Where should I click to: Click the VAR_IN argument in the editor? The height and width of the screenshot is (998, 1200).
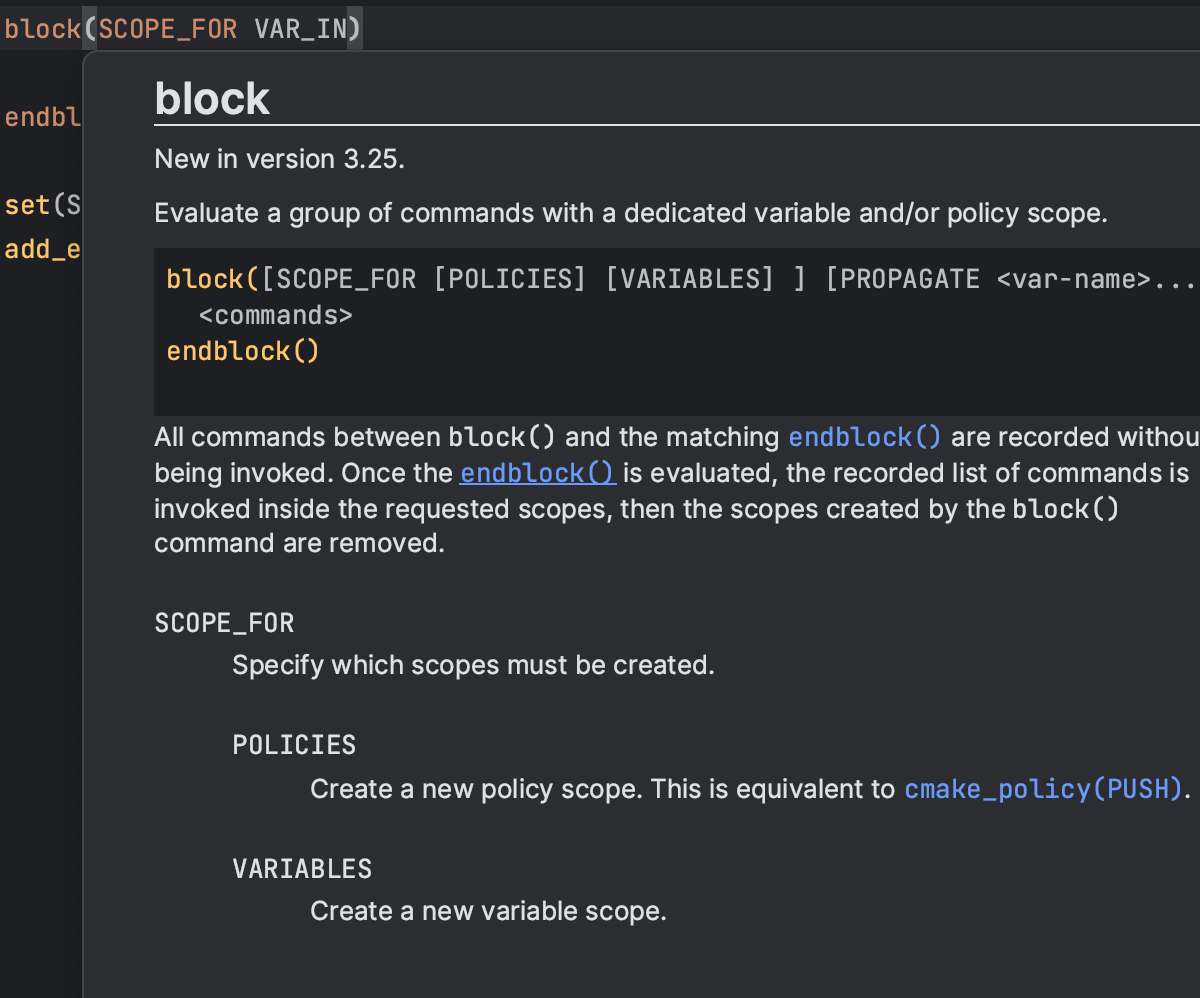(x=300, y=30)
